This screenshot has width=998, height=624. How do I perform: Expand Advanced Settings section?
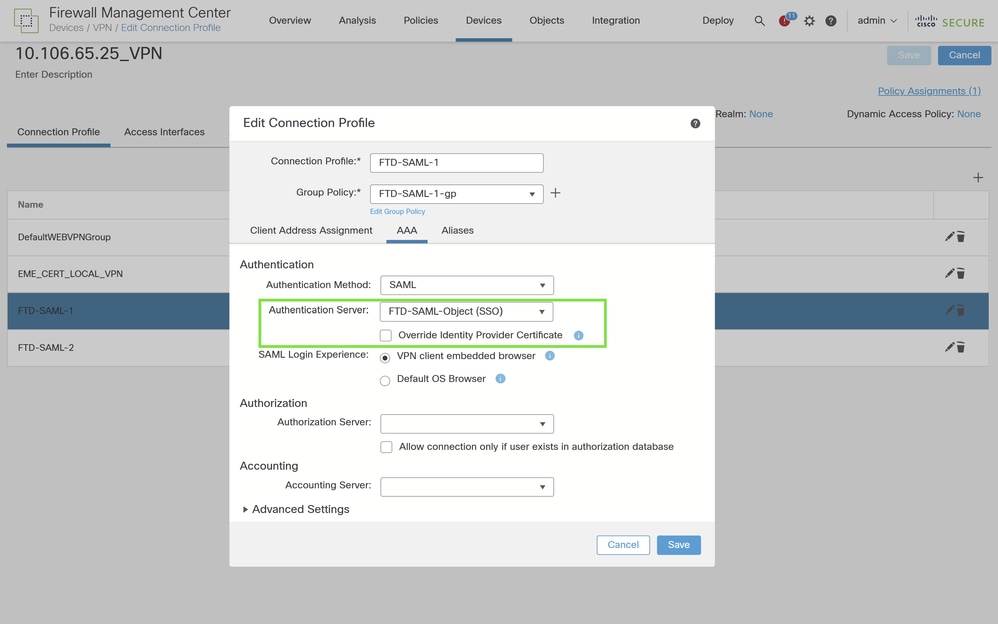click(x=295, y=509)
